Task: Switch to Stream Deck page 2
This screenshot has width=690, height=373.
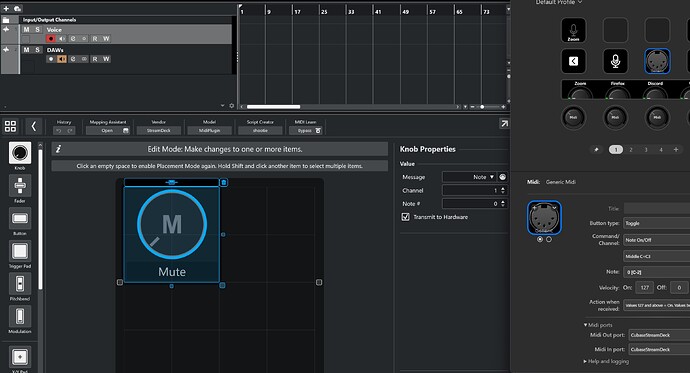Action: (631, 150)
